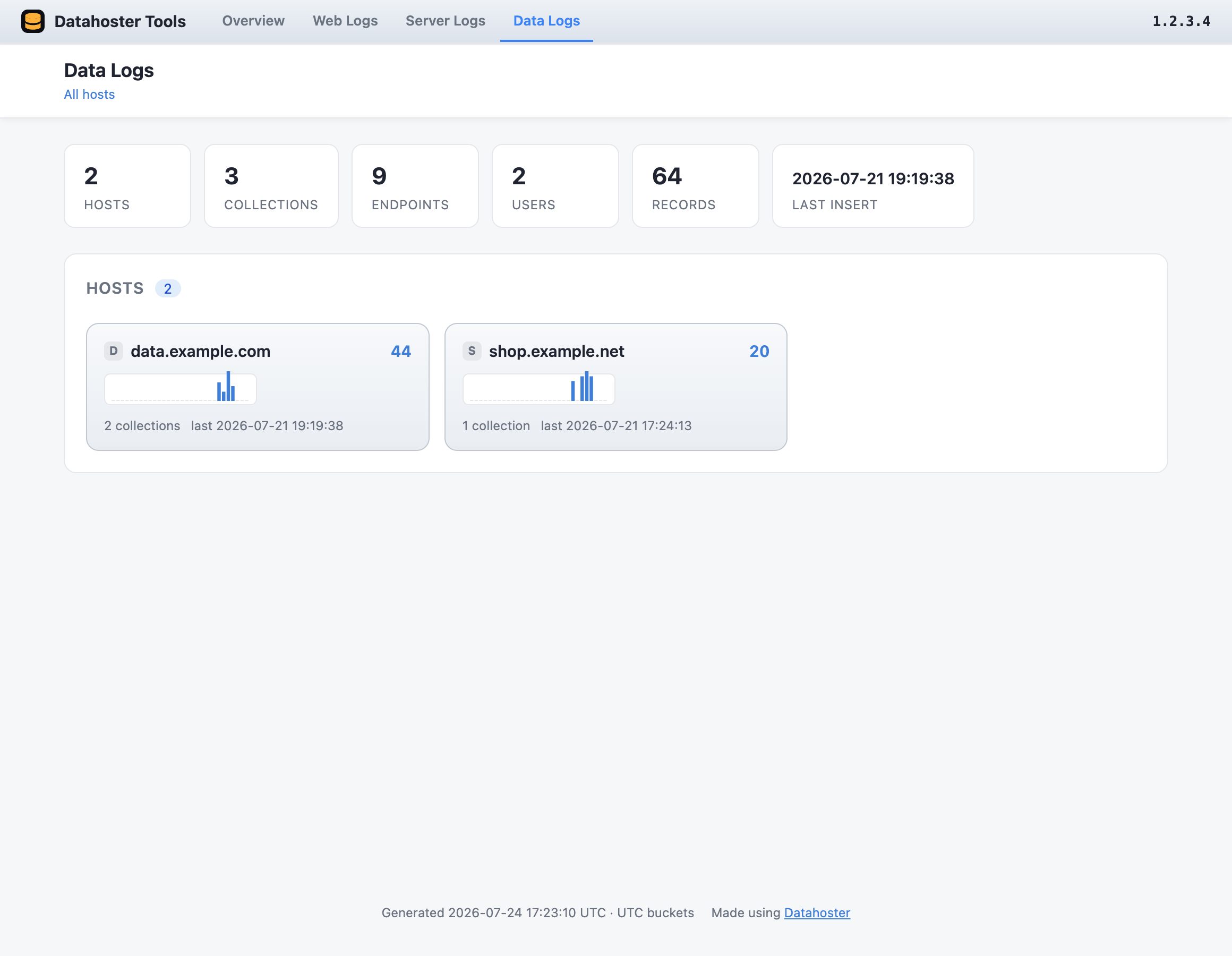The image size is (1232, 956).
Task: Click the 20 record count on shop.example.net
Action: (x=759, y=351)
